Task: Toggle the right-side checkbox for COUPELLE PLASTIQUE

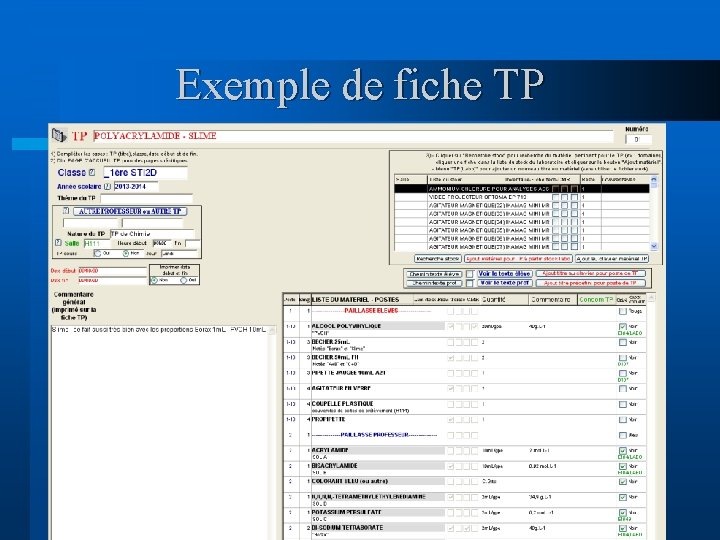Action: [x=623, y=404]
